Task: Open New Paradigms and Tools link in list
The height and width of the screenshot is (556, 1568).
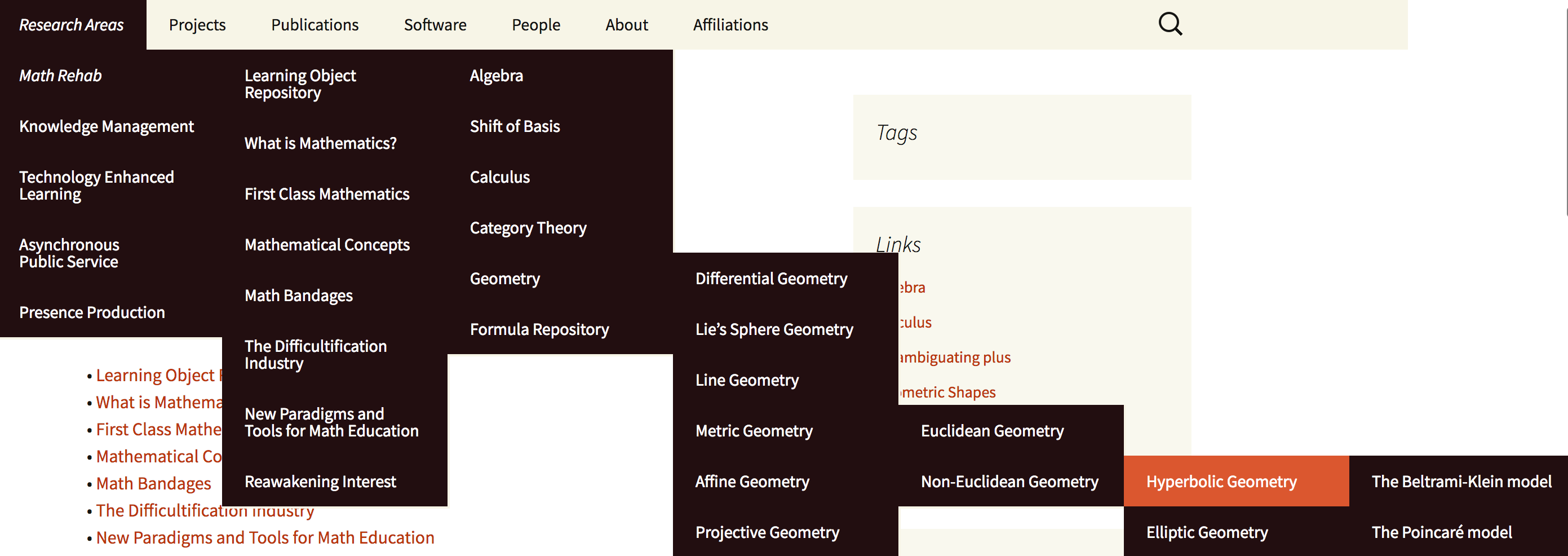Action: pyautogui.click(x=265, y=538)
